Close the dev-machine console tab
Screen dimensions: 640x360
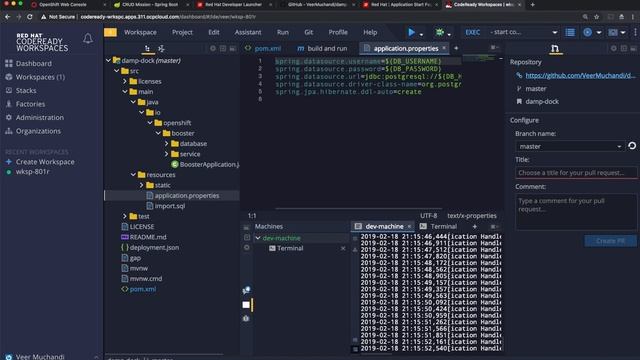tap(409, 226)
